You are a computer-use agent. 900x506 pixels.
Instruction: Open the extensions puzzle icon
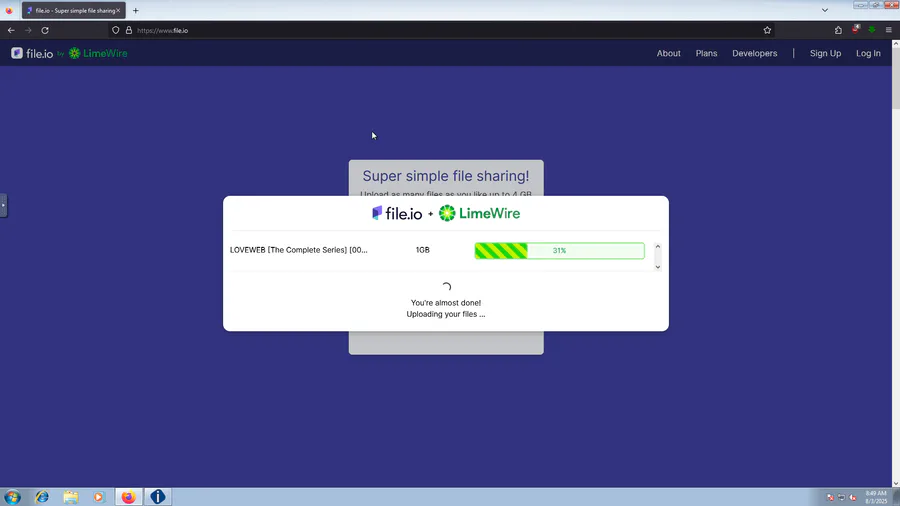[x=838, y=30]
